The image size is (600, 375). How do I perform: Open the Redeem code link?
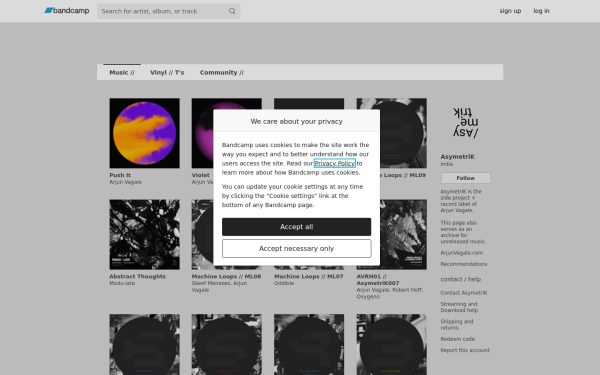[458, 339]
